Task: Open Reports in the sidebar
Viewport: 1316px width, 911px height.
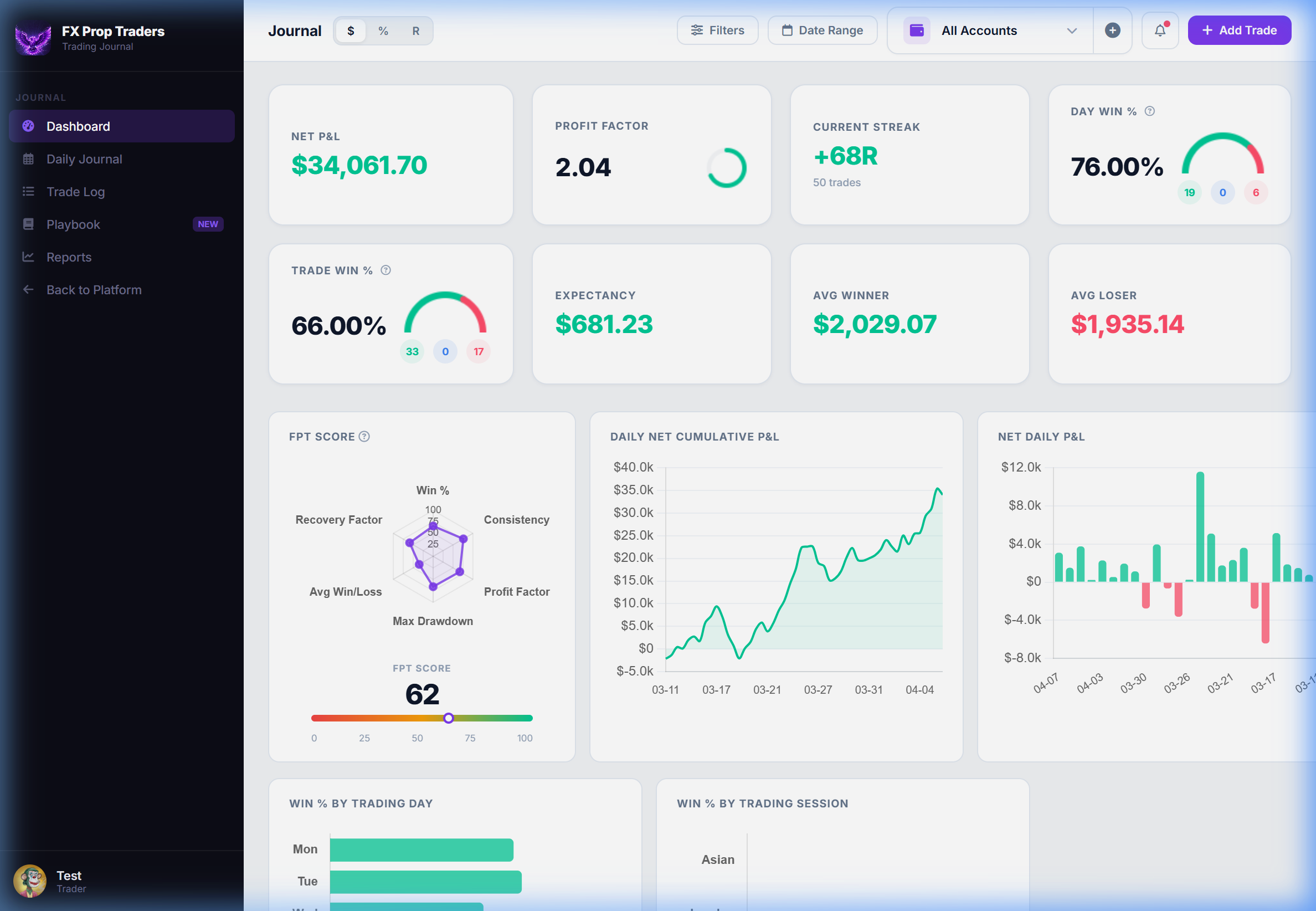Action: 121,257
